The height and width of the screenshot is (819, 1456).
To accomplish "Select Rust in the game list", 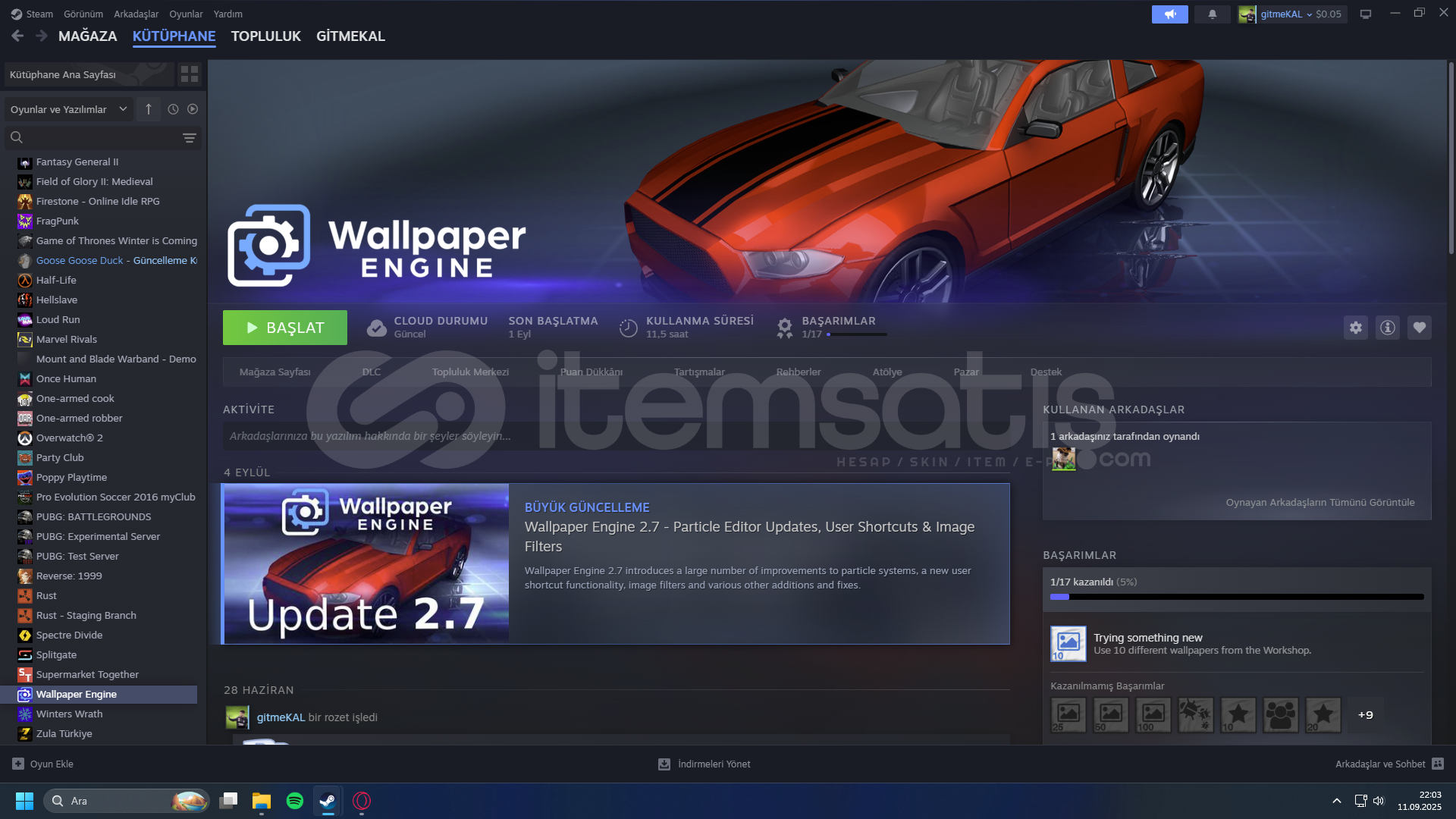I will (46, 595).
